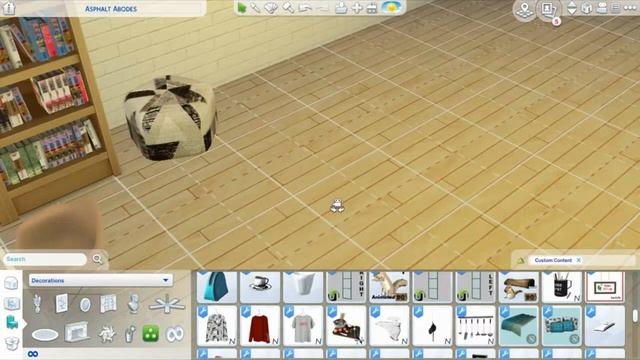
Task: Select the curtains category icon
Action: [x=108, y=304]
